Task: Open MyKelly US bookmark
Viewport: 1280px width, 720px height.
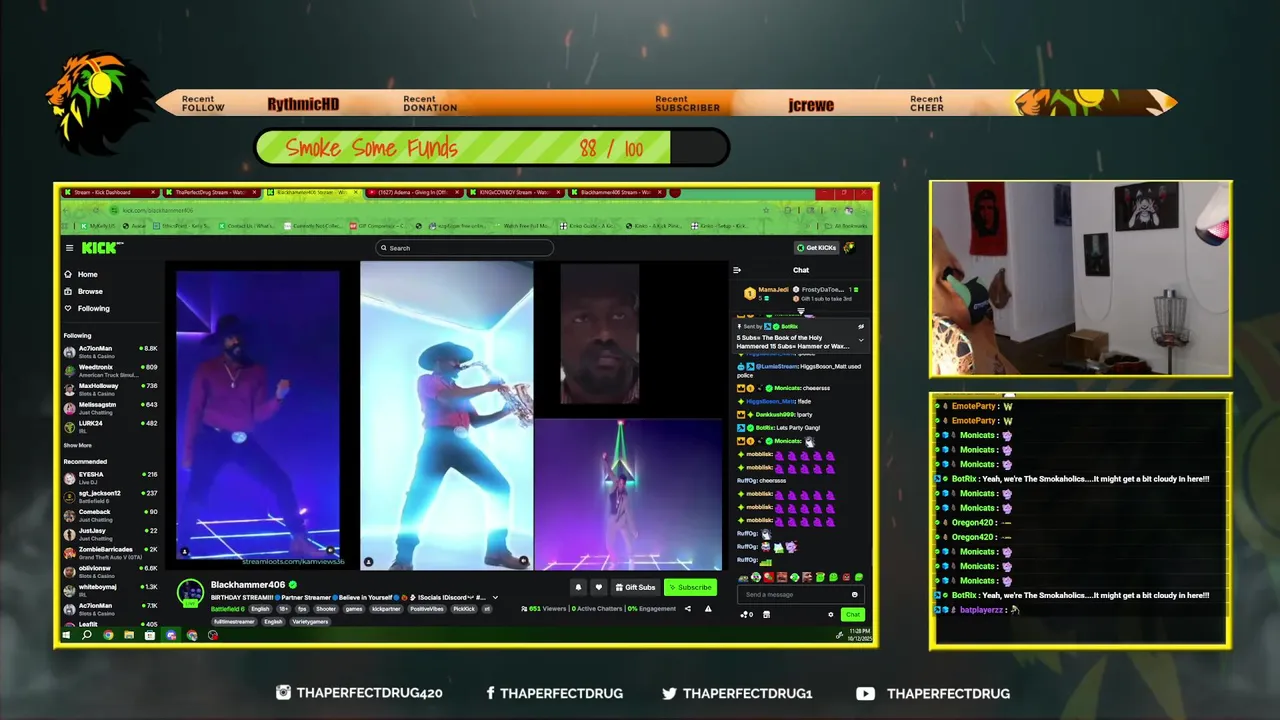Action: tap(98, 226)
